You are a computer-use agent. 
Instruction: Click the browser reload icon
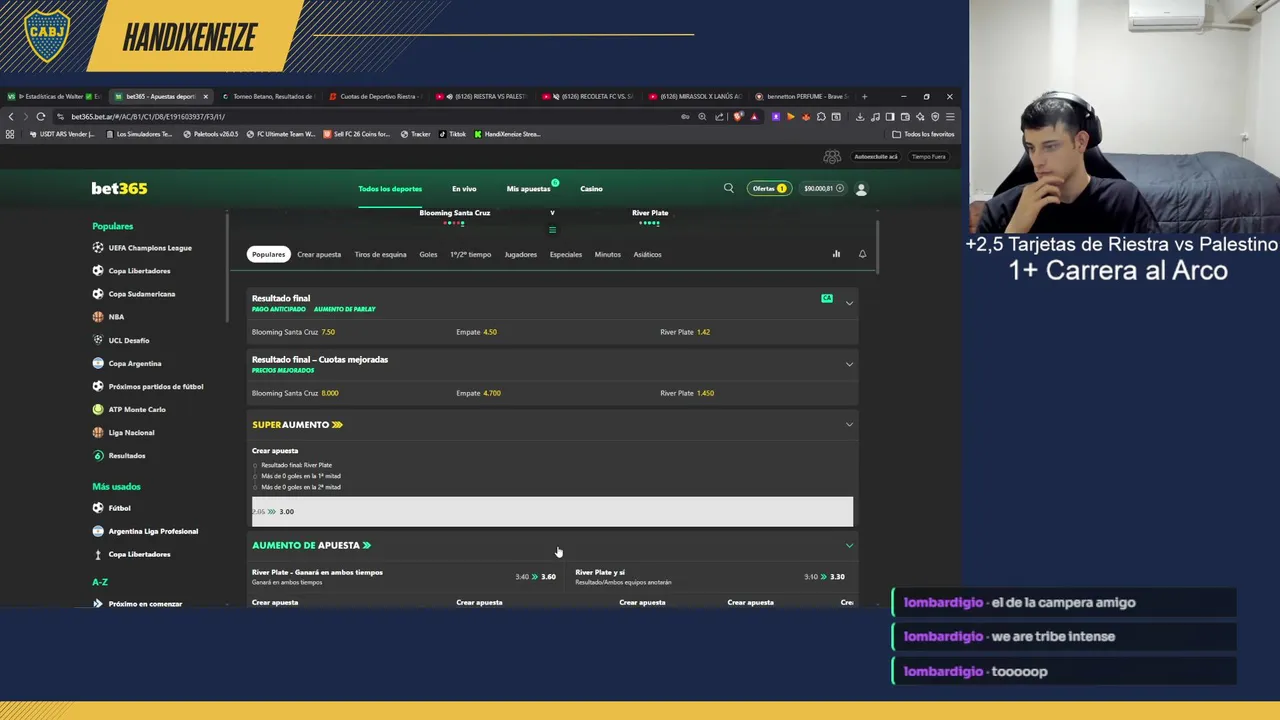41,116
